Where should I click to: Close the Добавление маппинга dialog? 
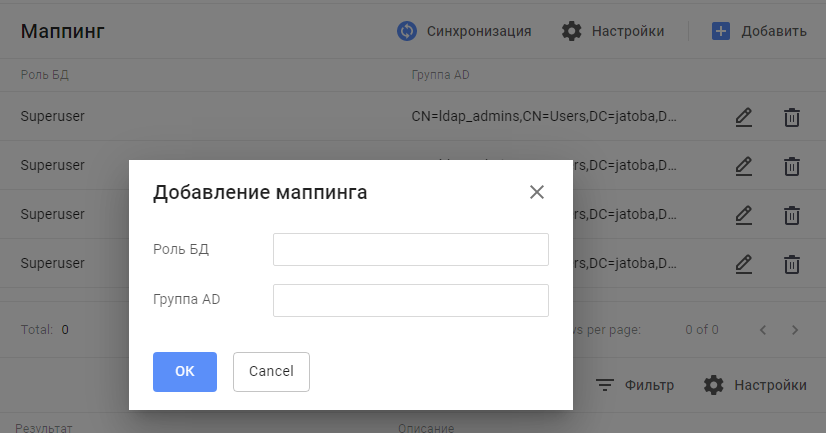click(x=537, y=192)
